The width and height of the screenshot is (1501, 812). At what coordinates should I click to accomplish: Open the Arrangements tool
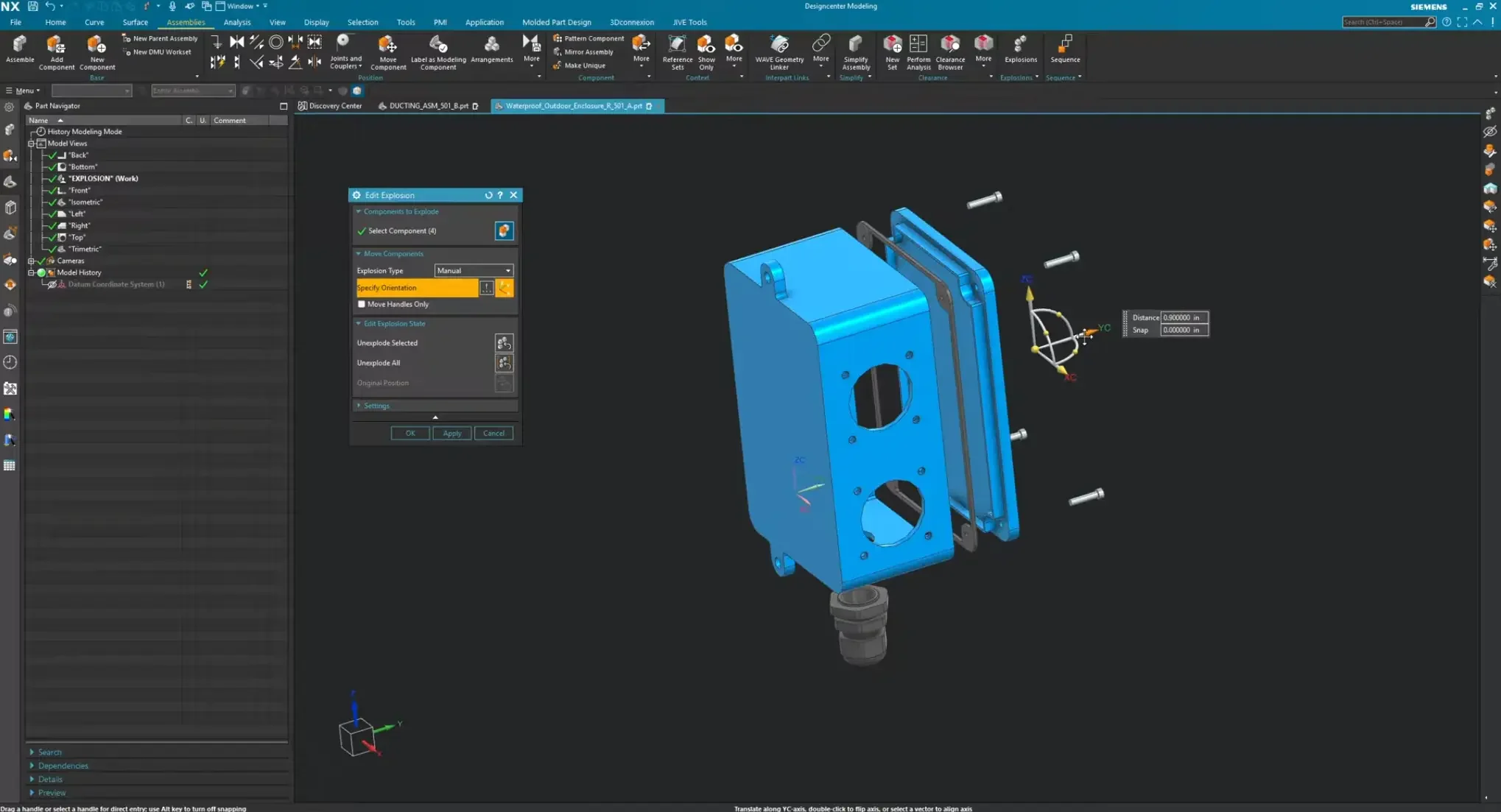point(491,49)
